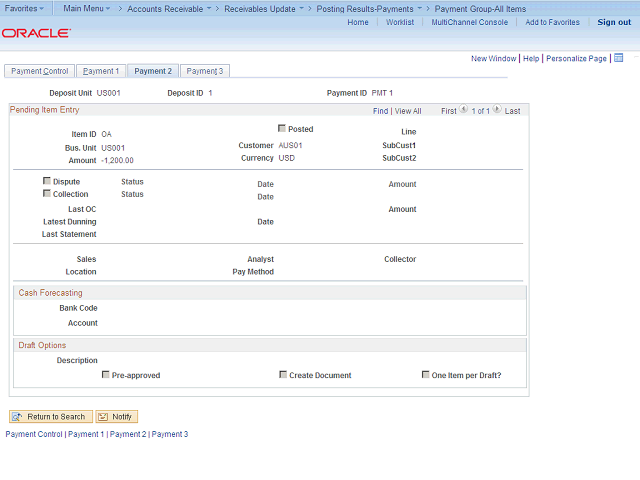The image size is (640, 480).
Task: Click bottom Payment Control link
Action: tap(34, 434)
